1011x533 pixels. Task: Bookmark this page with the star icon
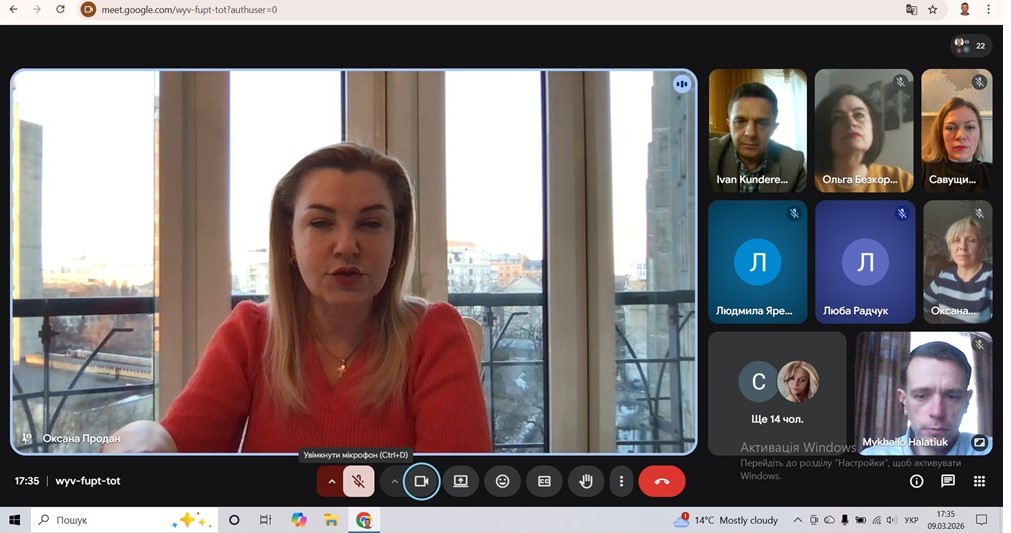[x=933, y=10]
